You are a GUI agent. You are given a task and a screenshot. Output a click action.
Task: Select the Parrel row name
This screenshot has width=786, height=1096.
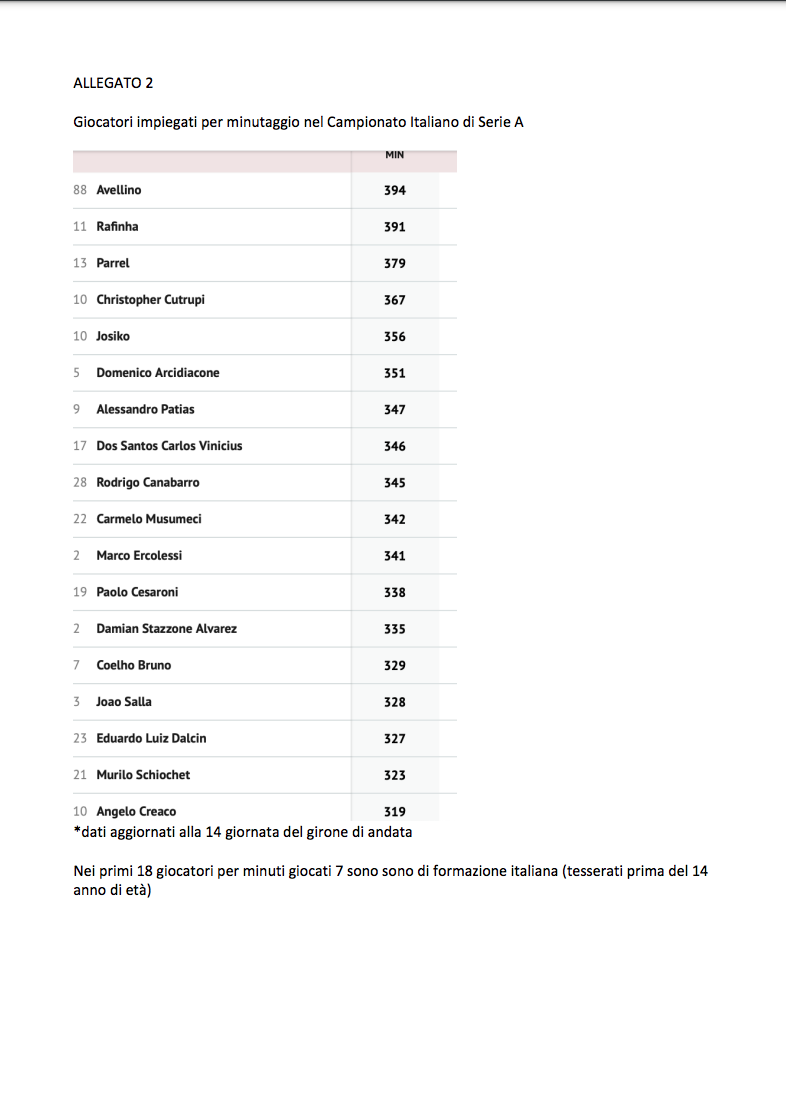(113, 263)
